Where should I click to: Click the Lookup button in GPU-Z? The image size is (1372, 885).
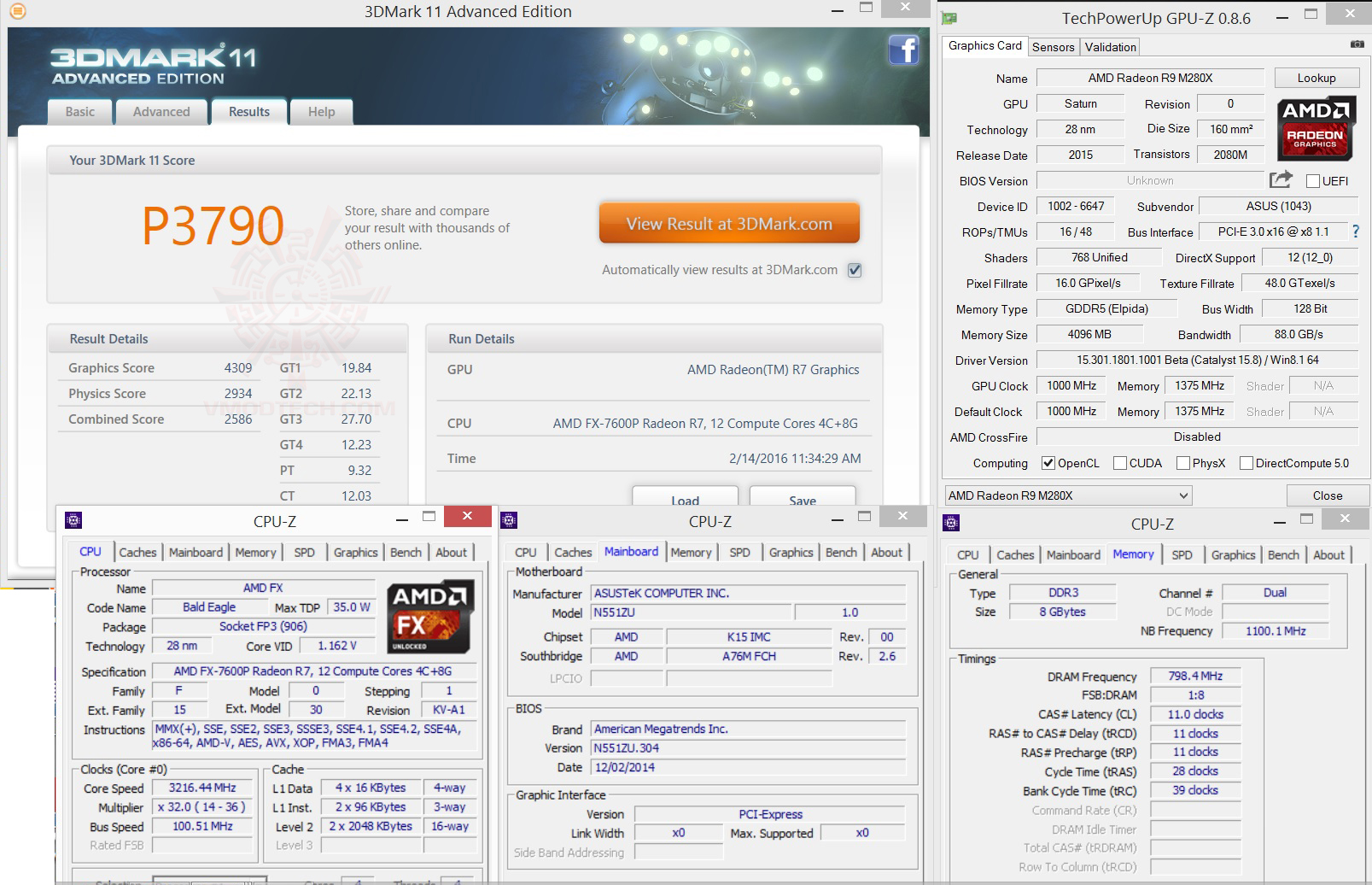coord(1317,78)
